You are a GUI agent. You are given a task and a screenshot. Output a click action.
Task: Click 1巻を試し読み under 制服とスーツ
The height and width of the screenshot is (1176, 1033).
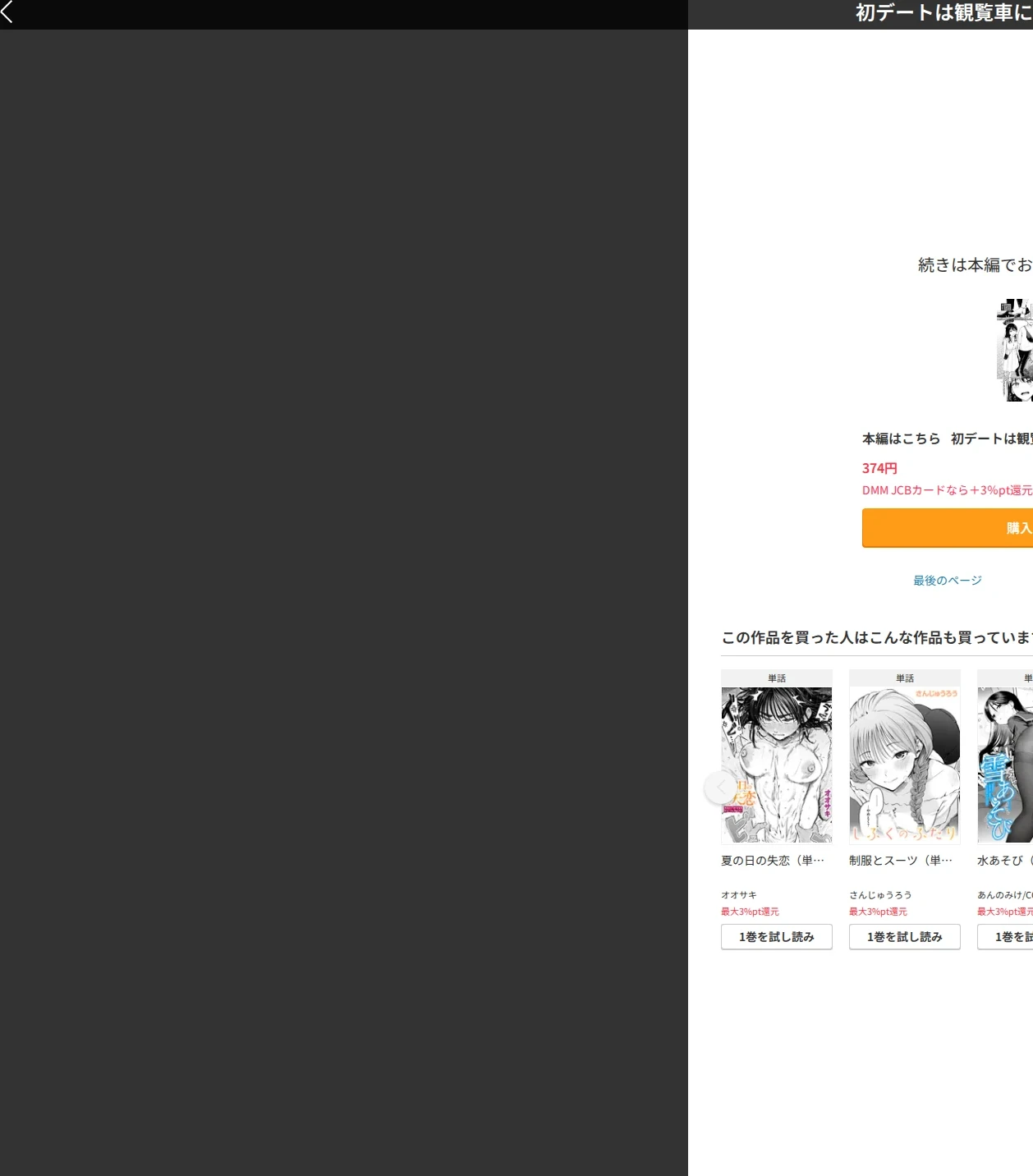click(x=905, y=937)
